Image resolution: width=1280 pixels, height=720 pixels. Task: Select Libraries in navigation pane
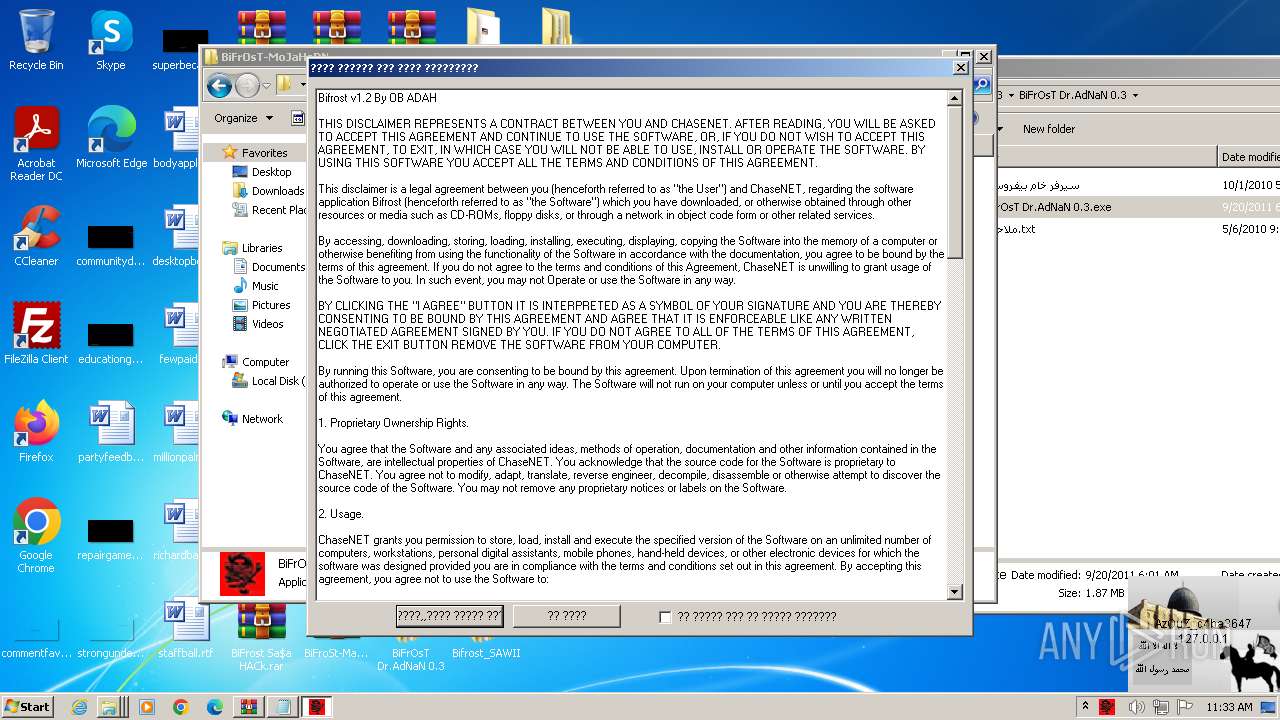(262, 248)
